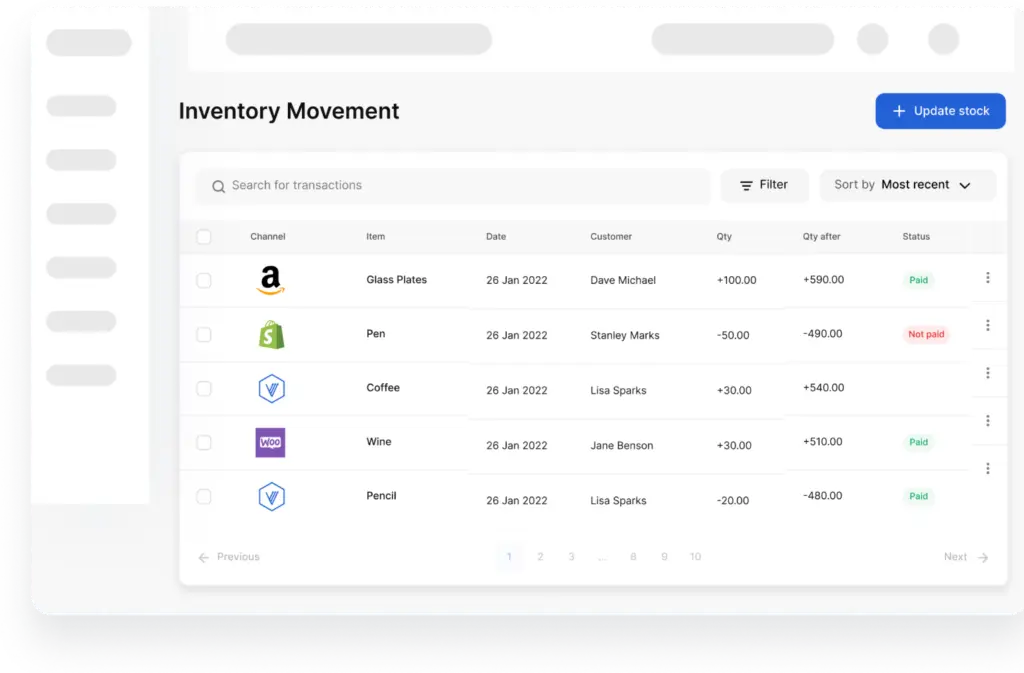Image resolution: width=1024 pixels, height=673 pixels.
Task: Open the kebab menu on the Coffee row
Action: coord(988,372)
